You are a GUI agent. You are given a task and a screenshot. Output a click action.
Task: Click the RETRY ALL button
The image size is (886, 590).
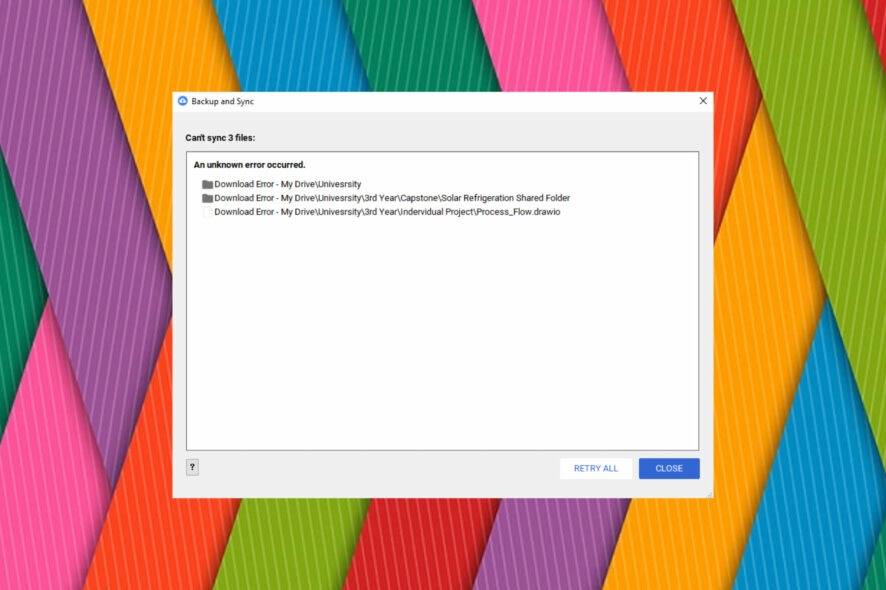tap(596, 468)
